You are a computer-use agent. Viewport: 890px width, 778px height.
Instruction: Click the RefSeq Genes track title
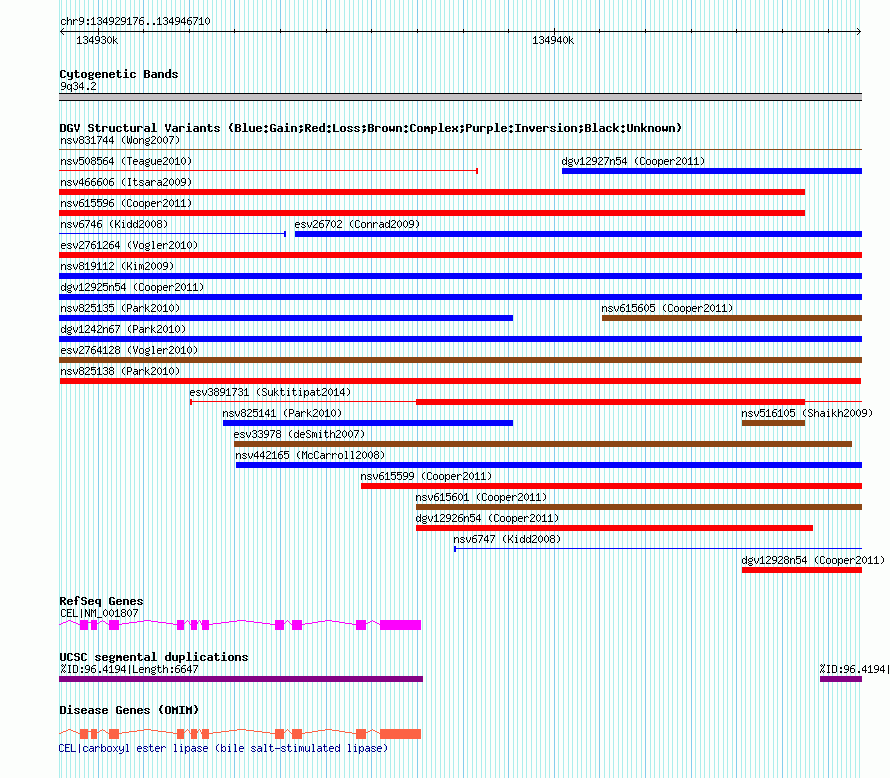point(101,601)
